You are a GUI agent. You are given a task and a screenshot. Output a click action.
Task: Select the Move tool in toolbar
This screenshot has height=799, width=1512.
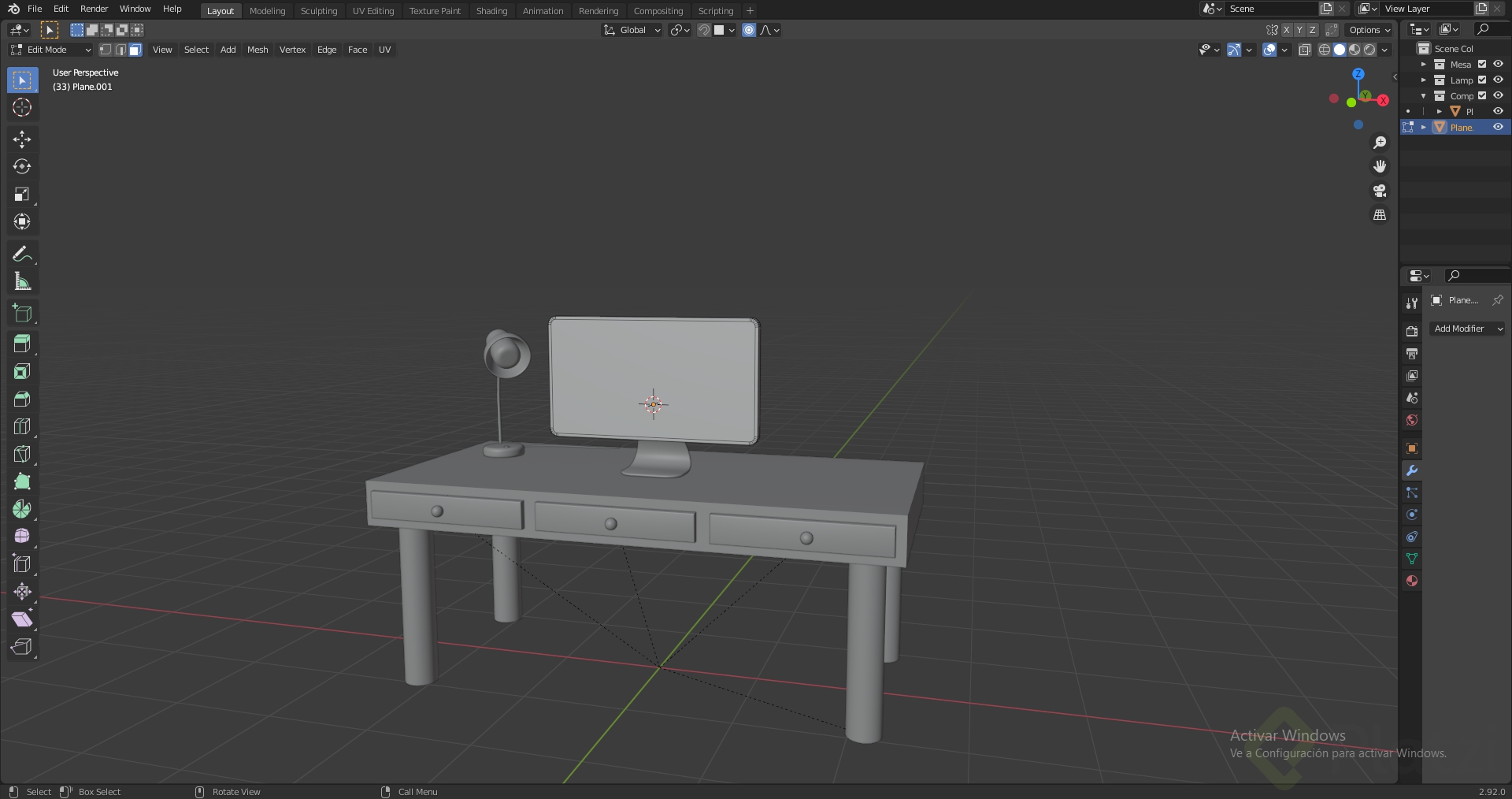coord(22,139)
